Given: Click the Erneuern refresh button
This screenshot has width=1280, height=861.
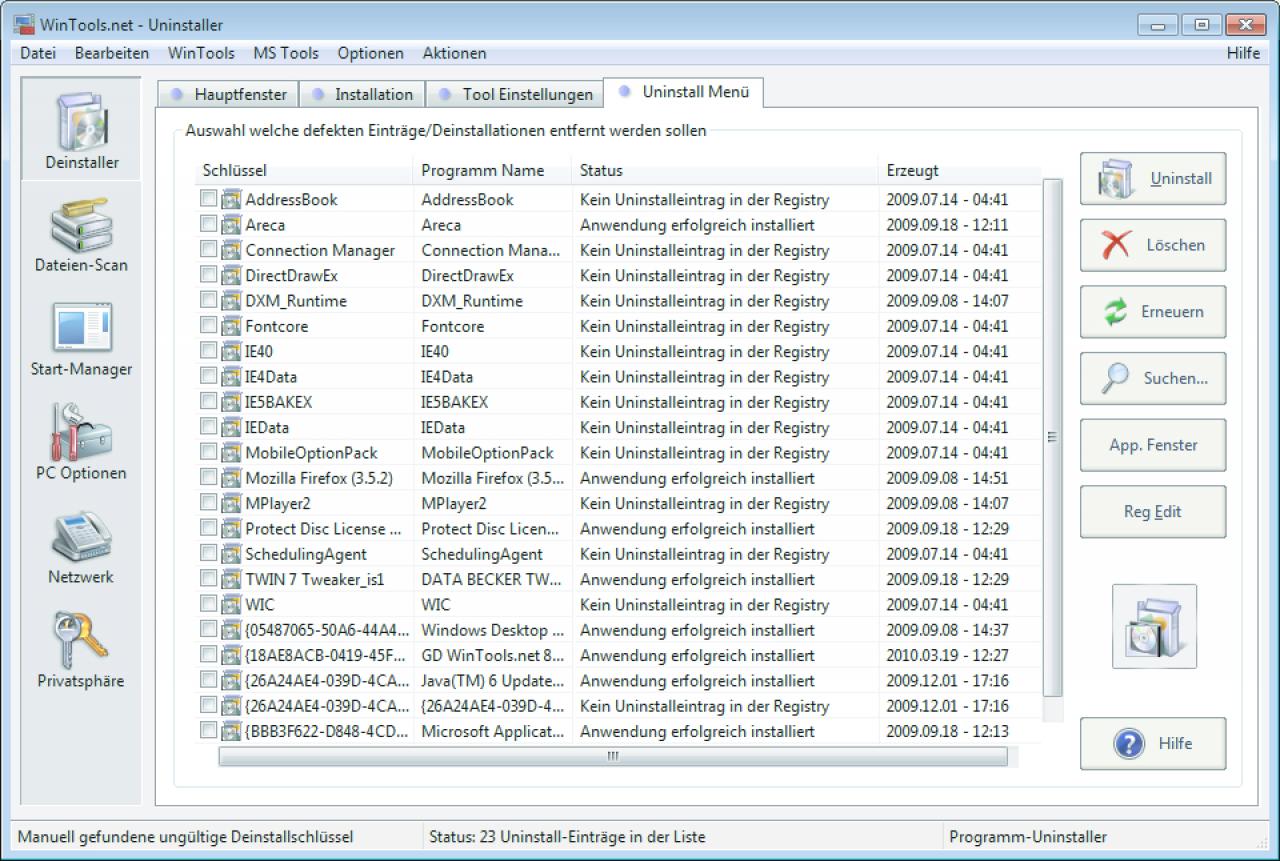Looking at the screenshot, I should click(1153, 312).
